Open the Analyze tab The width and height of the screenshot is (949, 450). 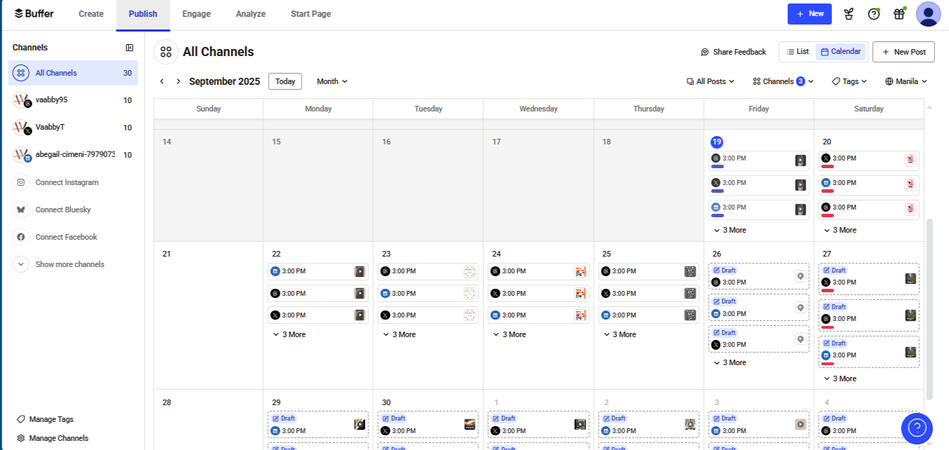251,14
